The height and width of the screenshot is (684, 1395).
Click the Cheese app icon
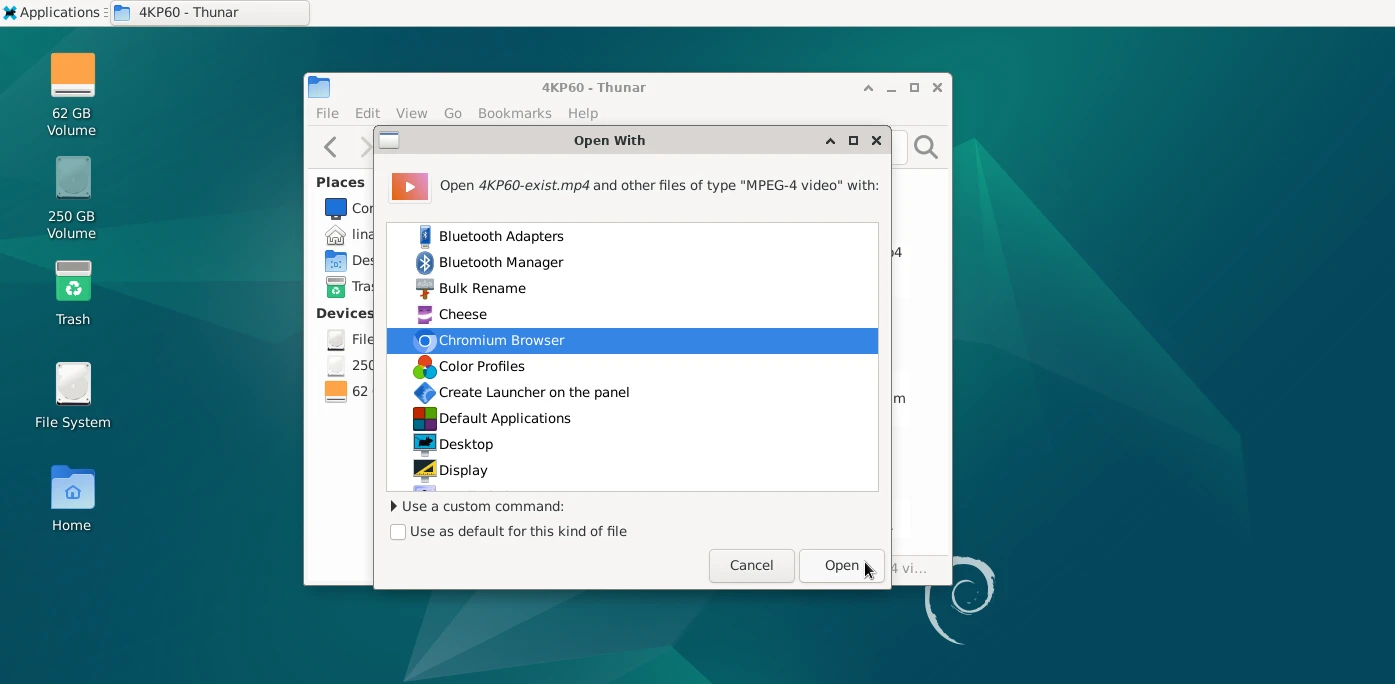pos(425,315)
